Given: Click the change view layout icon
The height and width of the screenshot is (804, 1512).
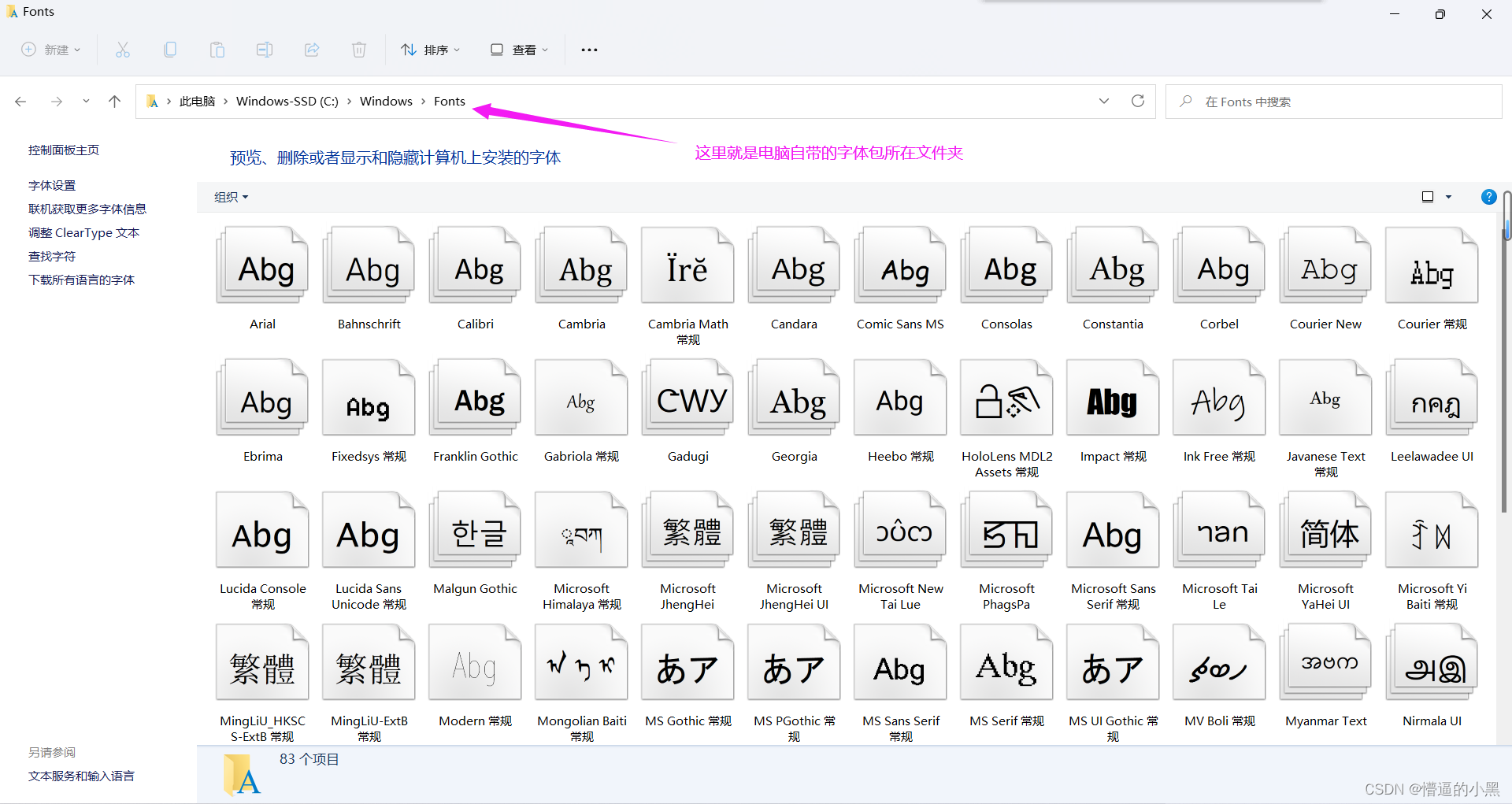Looking at the screenshot, I should pos(1428,197).
